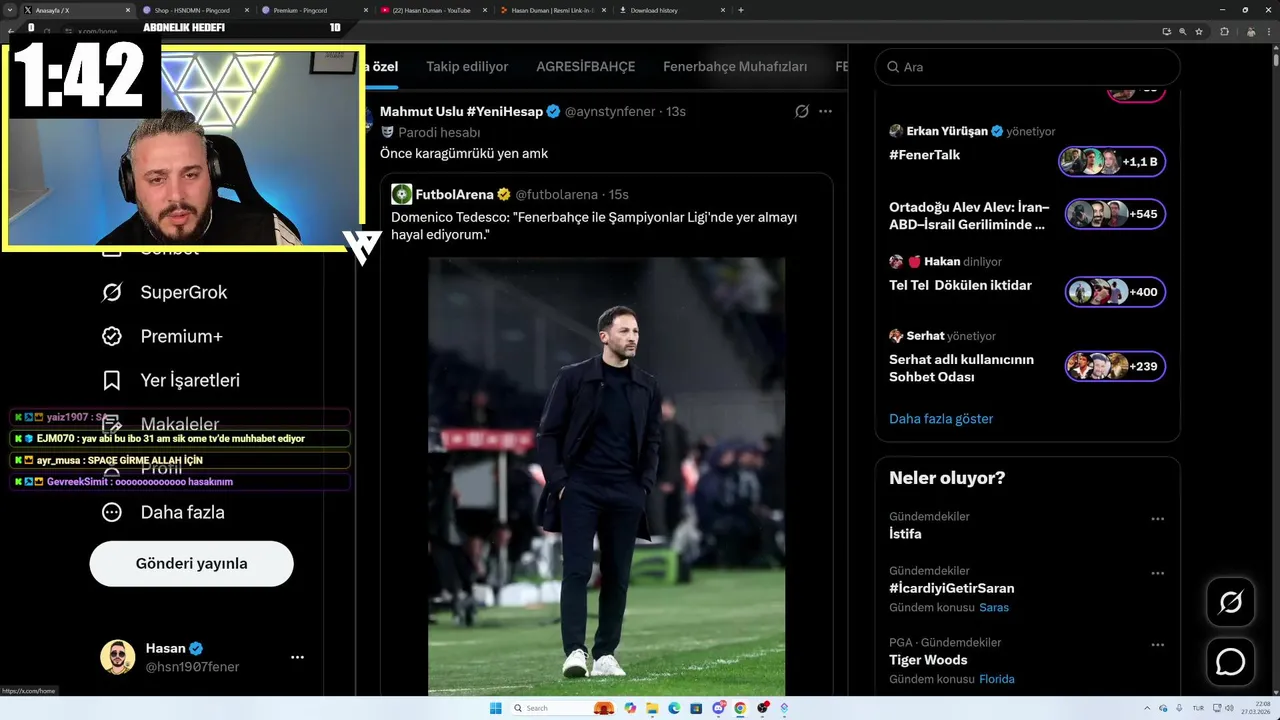Open the İstifa trending topic
This screenshot has width=1280, height=720.
pos(905,534)
